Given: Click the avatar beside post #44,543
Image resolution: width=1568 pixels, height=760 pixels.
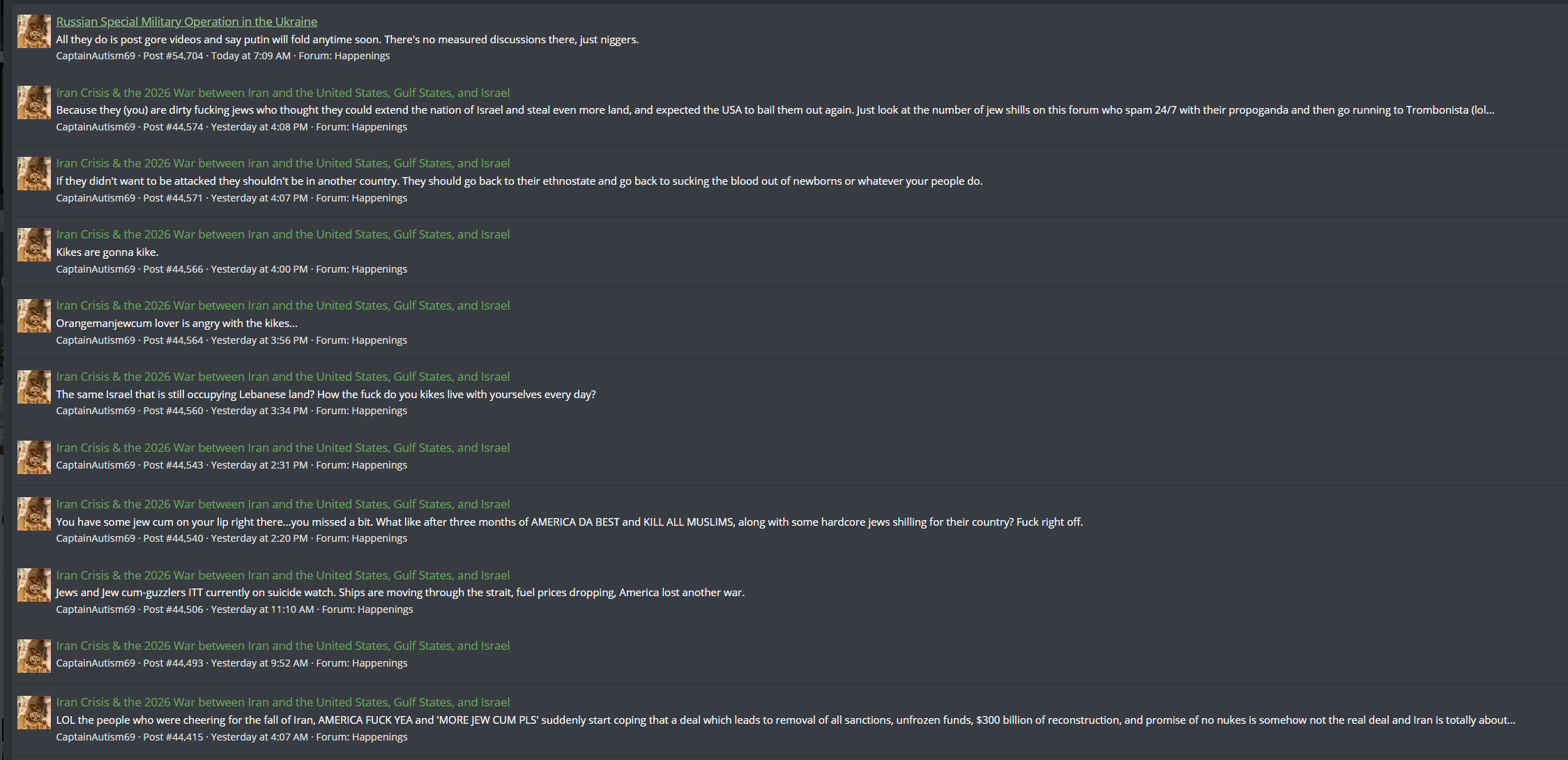Looking at the screenshot, I should pyautogui.click(x=34, y=457).
